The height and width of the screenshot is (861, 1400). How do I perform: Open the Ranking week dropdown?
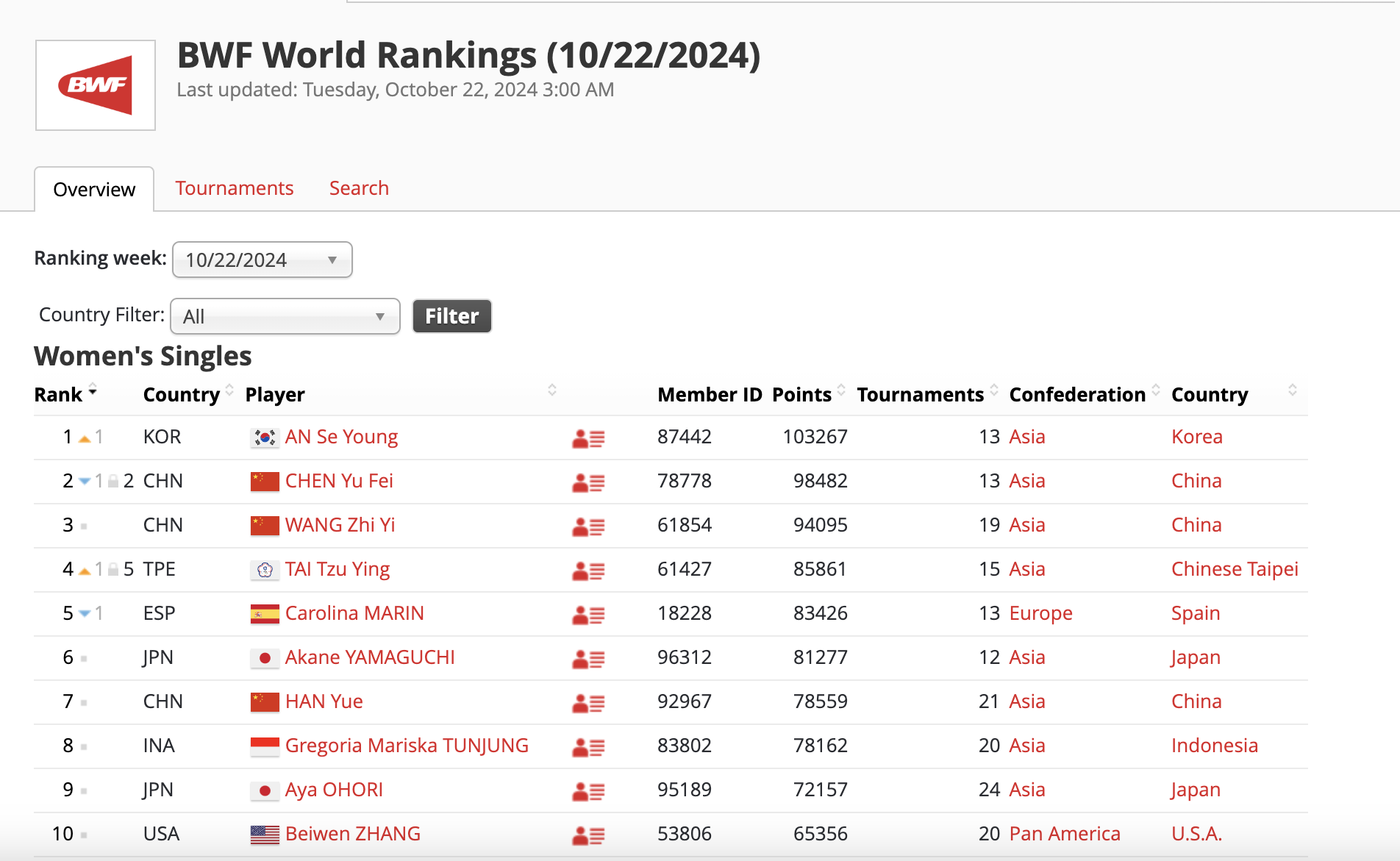coord(262,260)
